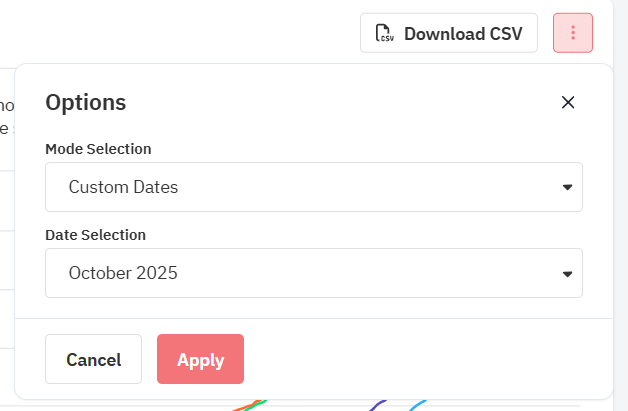Screen dimensions: 628x411
Task: Cancel the Options dialog
Action: [x=93, y=359]
